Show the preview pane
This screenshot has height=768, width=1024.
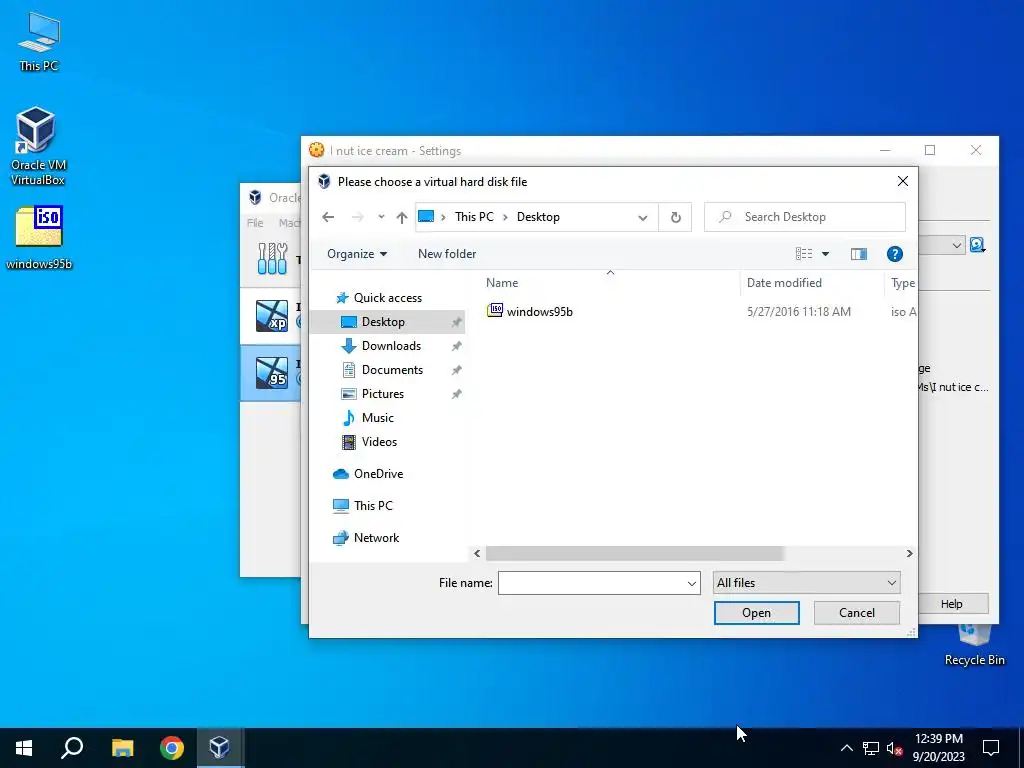859,254
